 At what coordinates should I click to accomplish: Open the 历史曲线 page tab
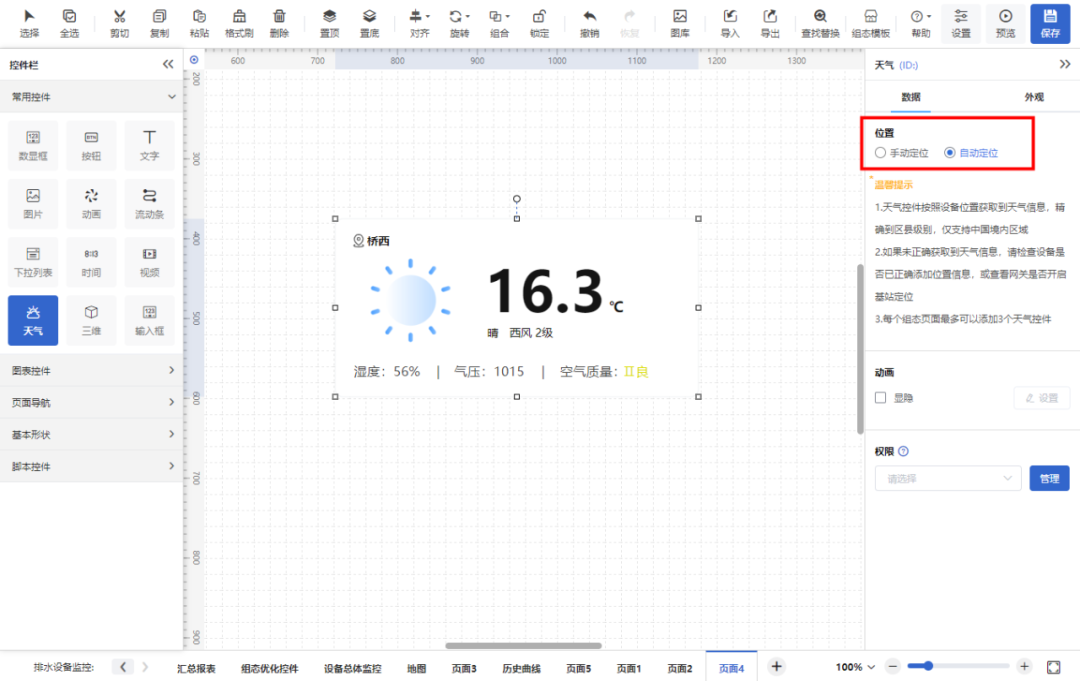521,668
